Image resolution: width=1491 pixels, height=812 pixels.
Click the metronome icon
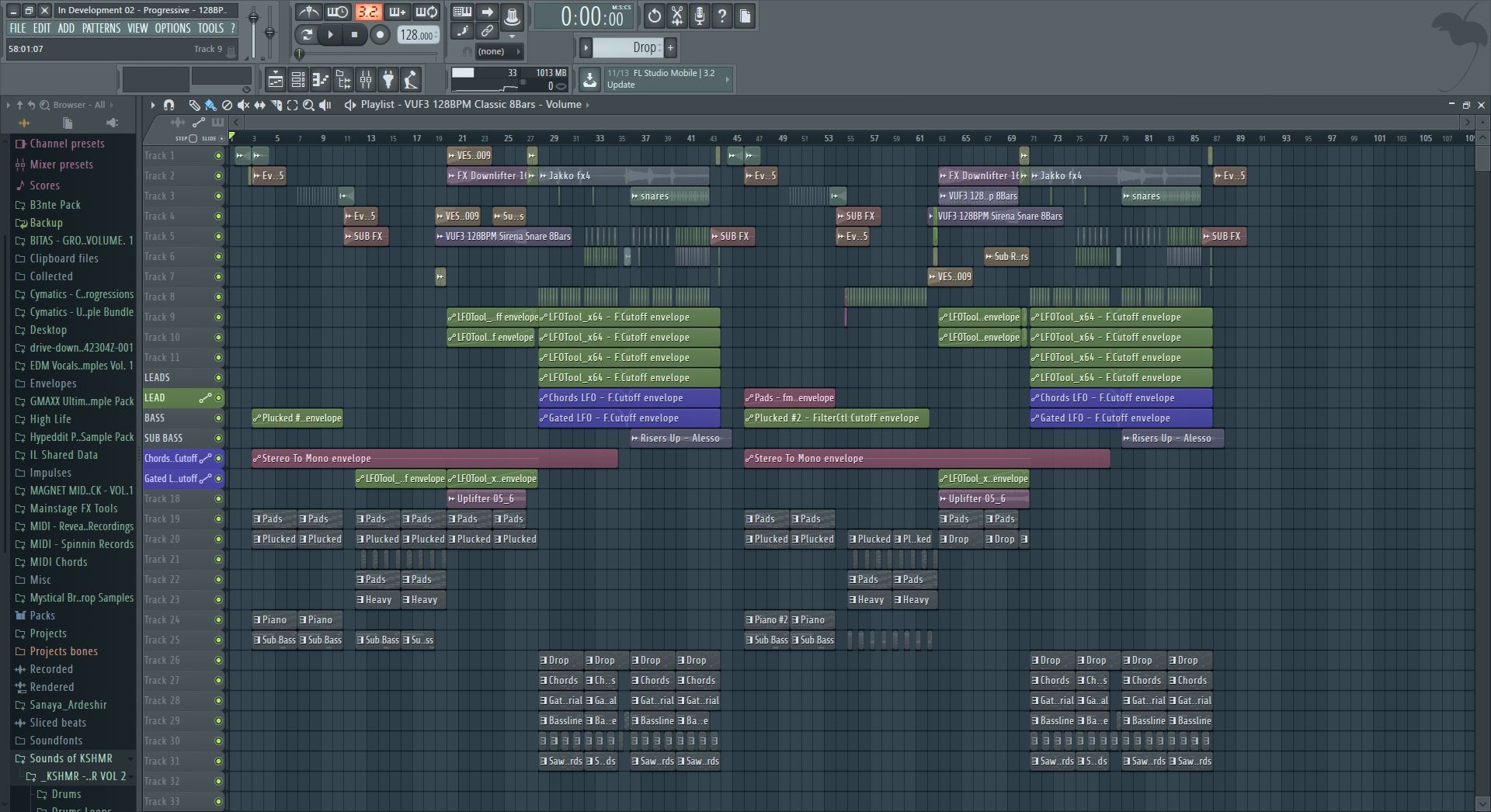[x=308, y=12]
